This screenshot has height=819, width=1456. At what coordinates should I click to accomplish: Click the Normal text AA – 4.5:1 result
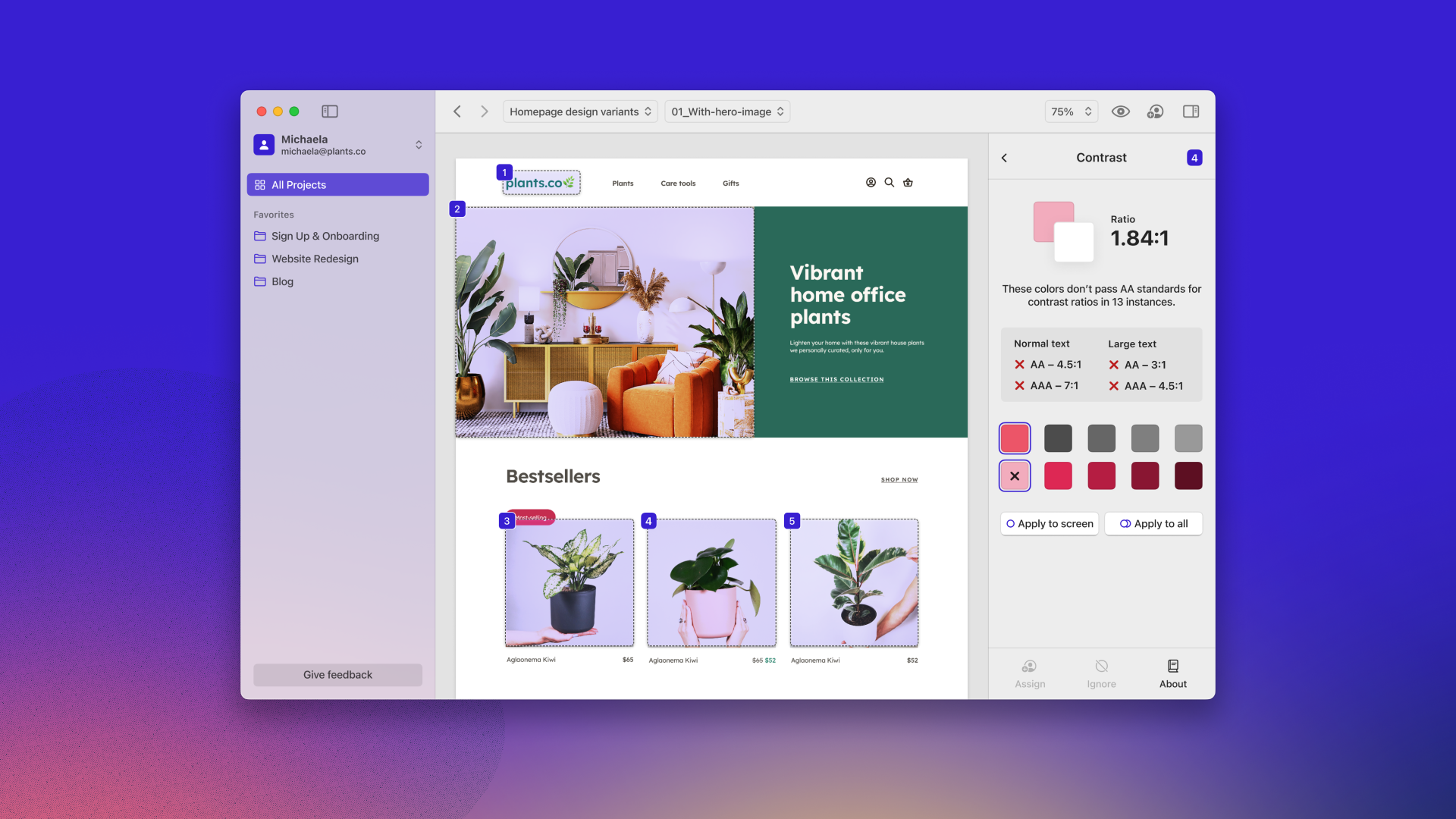pyautogui.click(x=1048, y=365)
